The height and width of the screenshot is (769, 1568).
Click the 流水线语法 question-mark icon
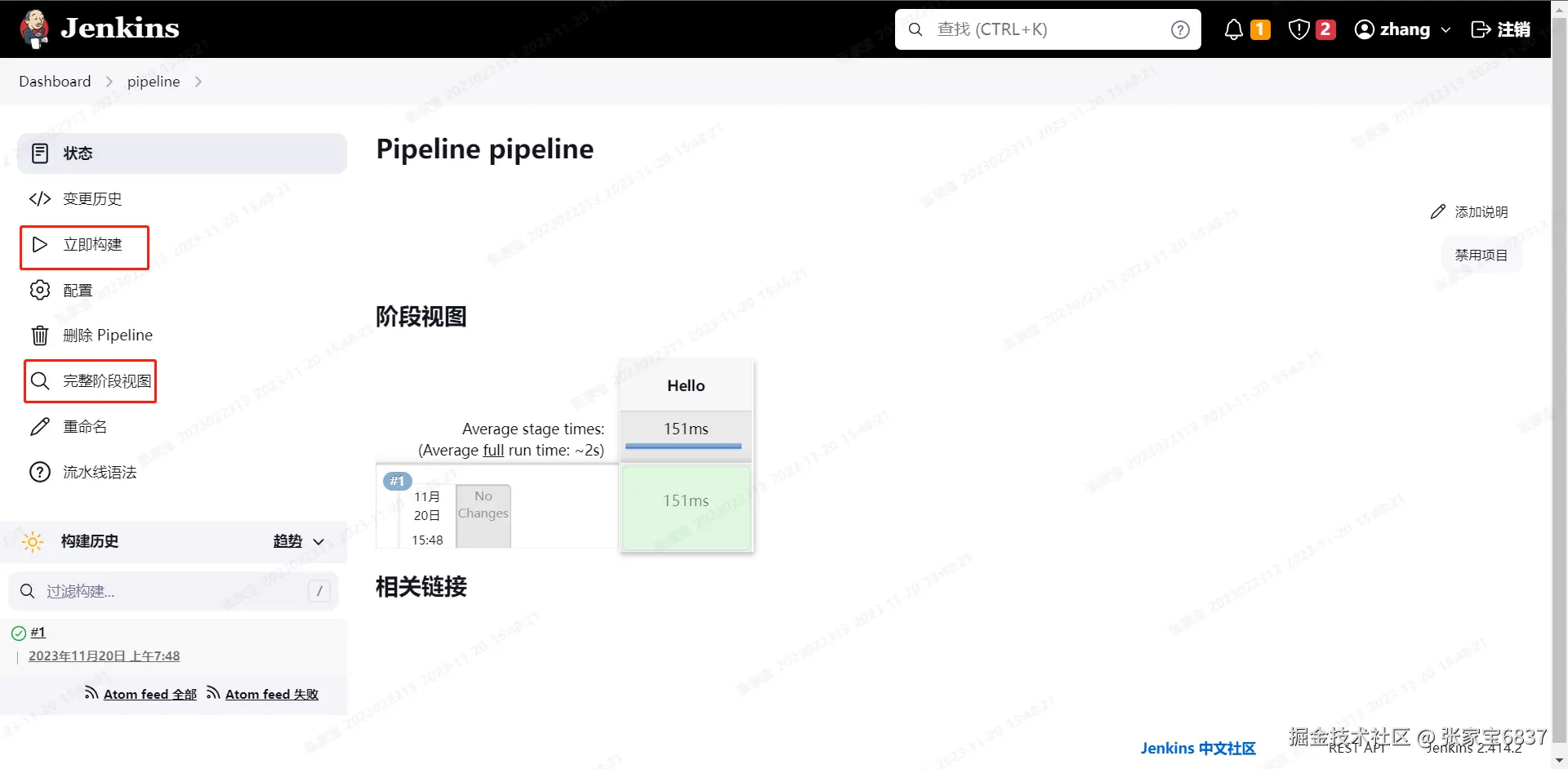click(x=39, y=472)
